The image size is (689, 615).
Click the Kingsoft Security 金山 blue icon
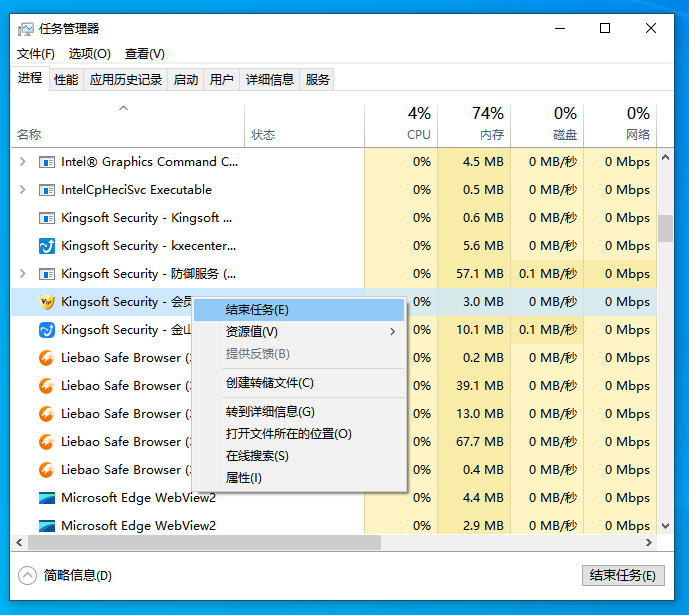(47, 330)
